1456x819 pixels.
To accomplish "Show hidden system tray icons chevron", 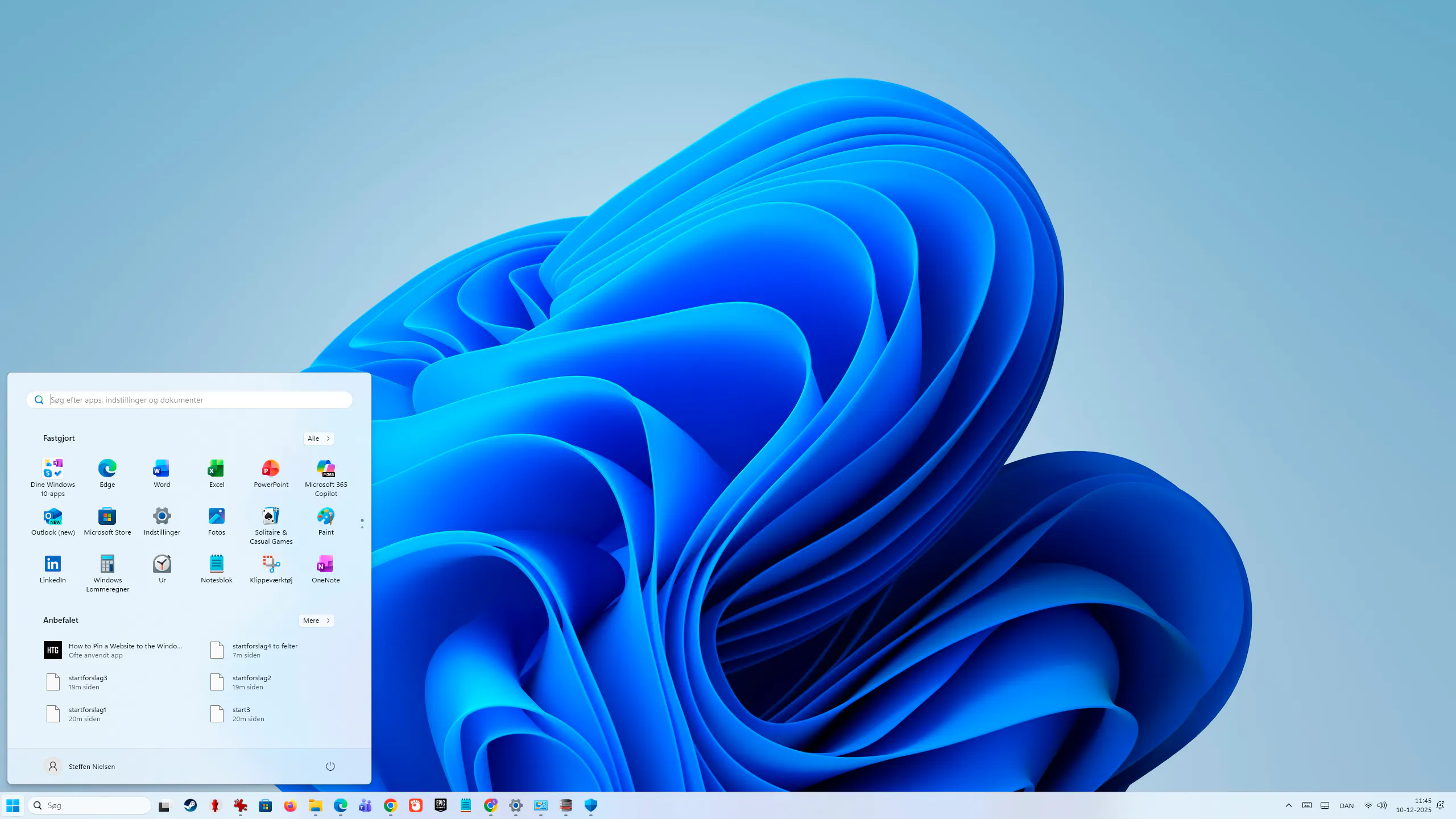I will (1289, 805).
